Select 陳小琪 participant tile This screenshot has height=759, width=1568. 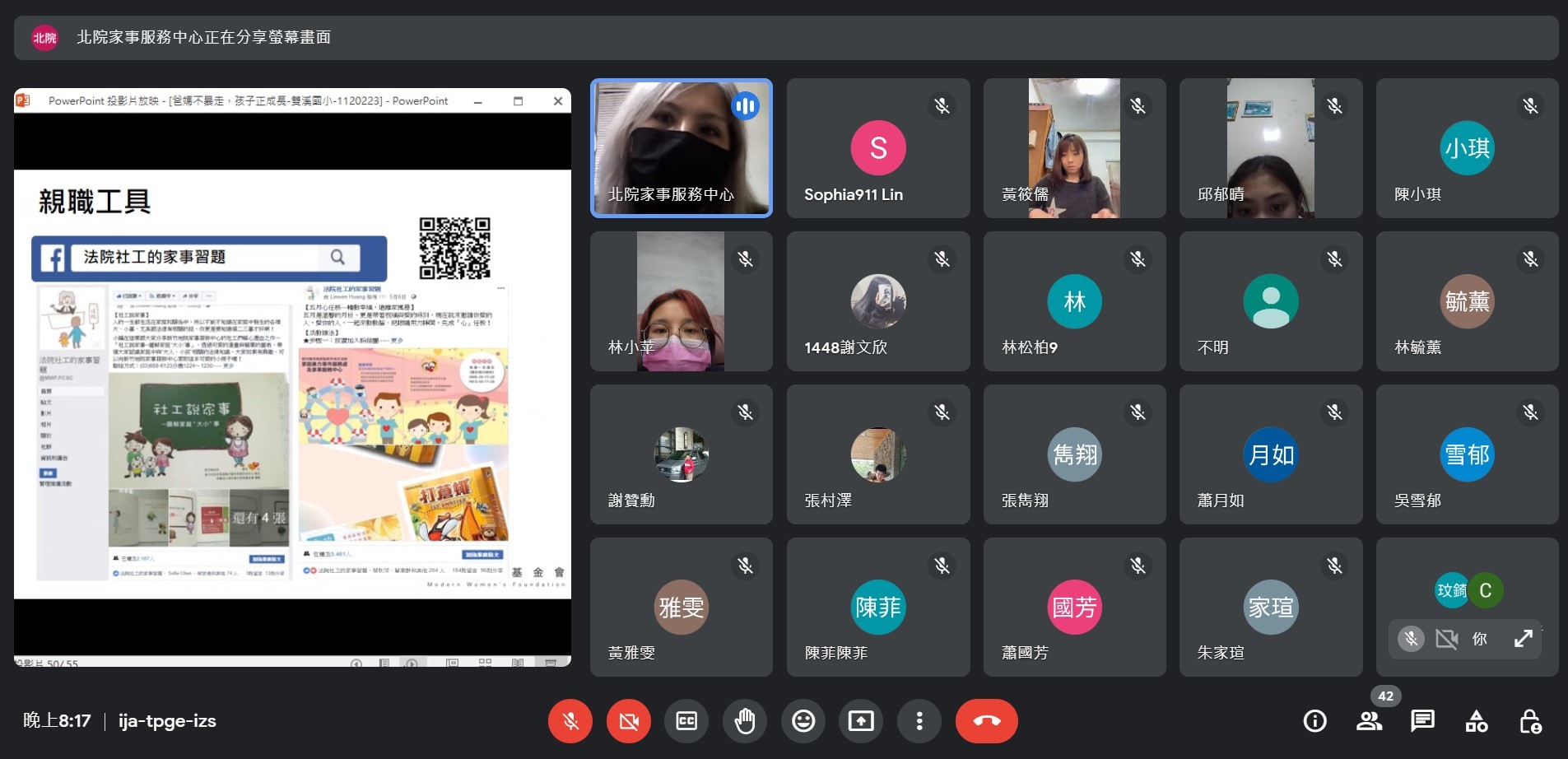coord(1467,148)
